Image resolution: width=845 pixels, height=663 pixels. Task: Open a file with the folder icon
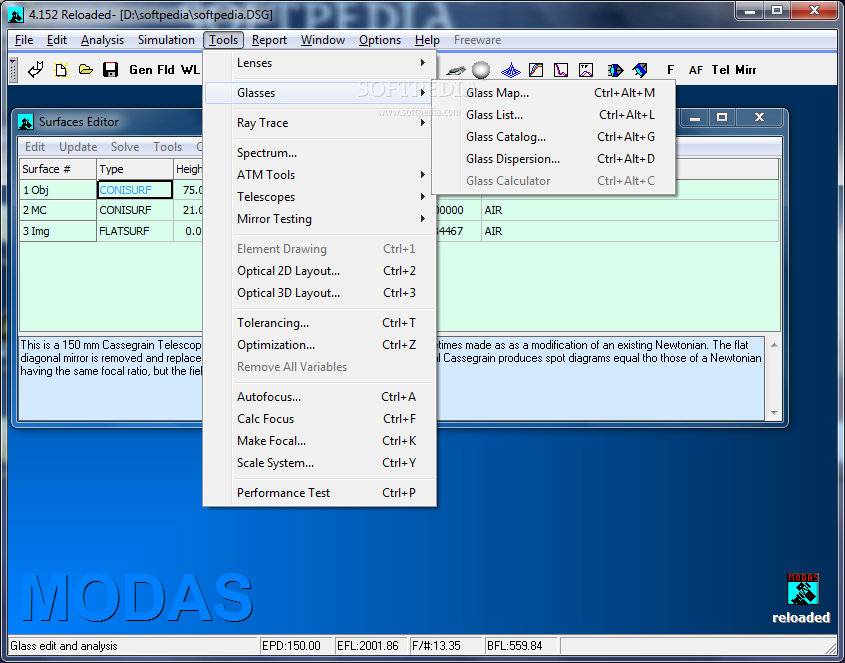86,70
